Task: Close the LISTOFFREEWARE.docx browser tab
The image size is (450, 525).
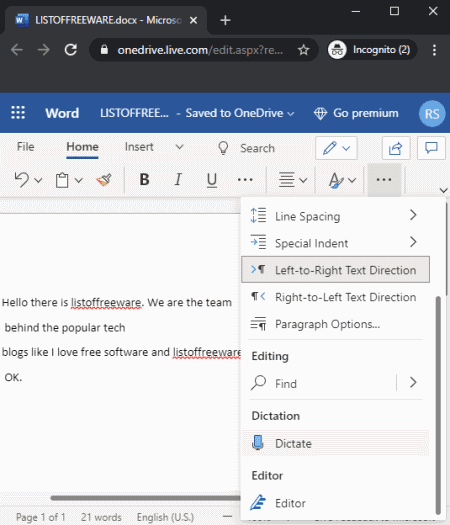Action: click(x=193, y=20)
